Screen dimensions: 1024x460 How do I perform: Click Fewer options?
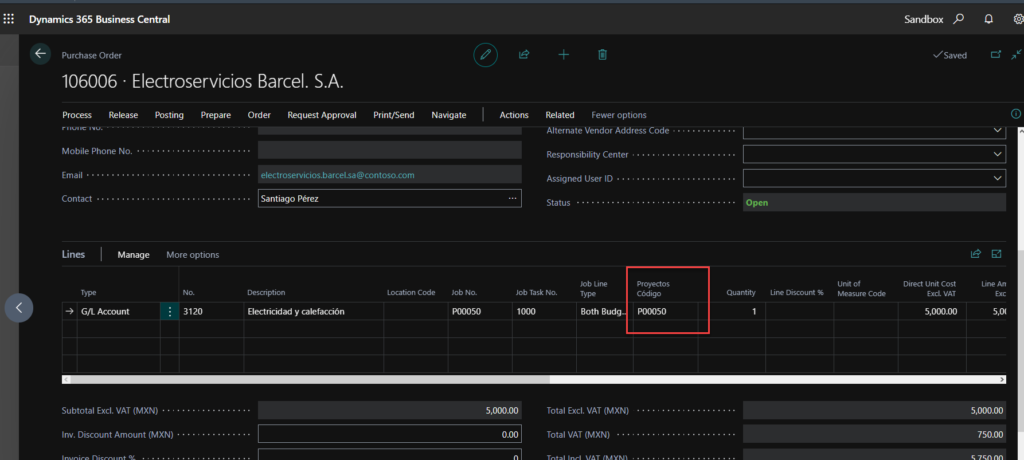point(619,115)
